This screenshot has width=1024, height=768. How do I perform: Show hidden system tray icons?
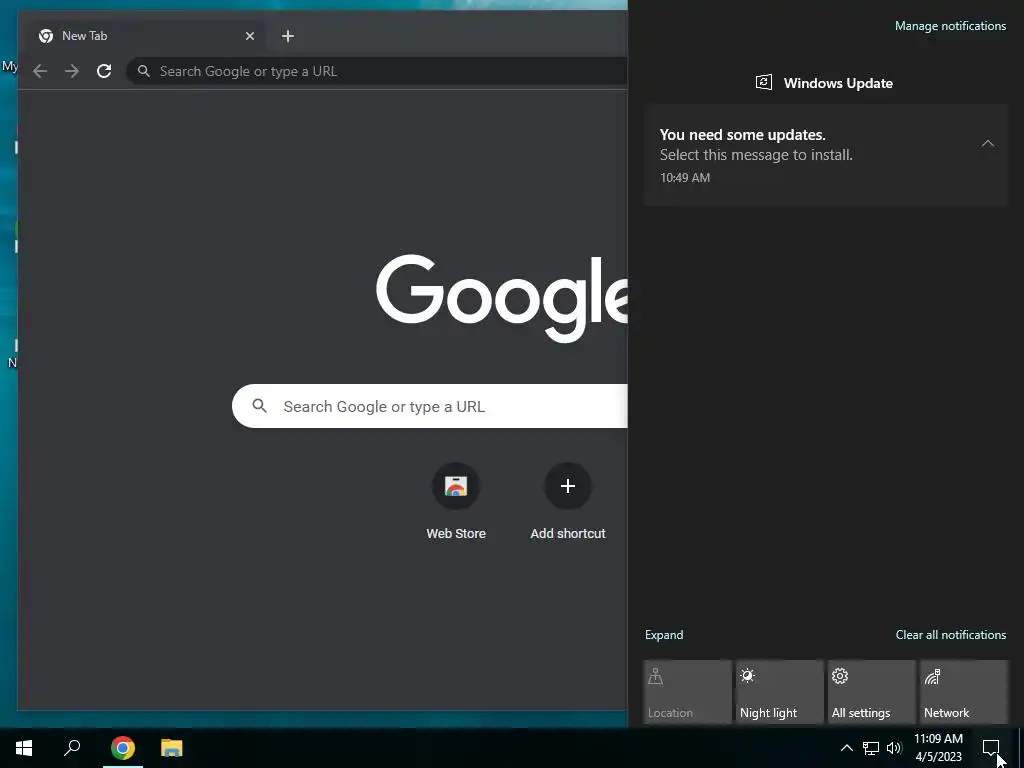click(846, 748)
